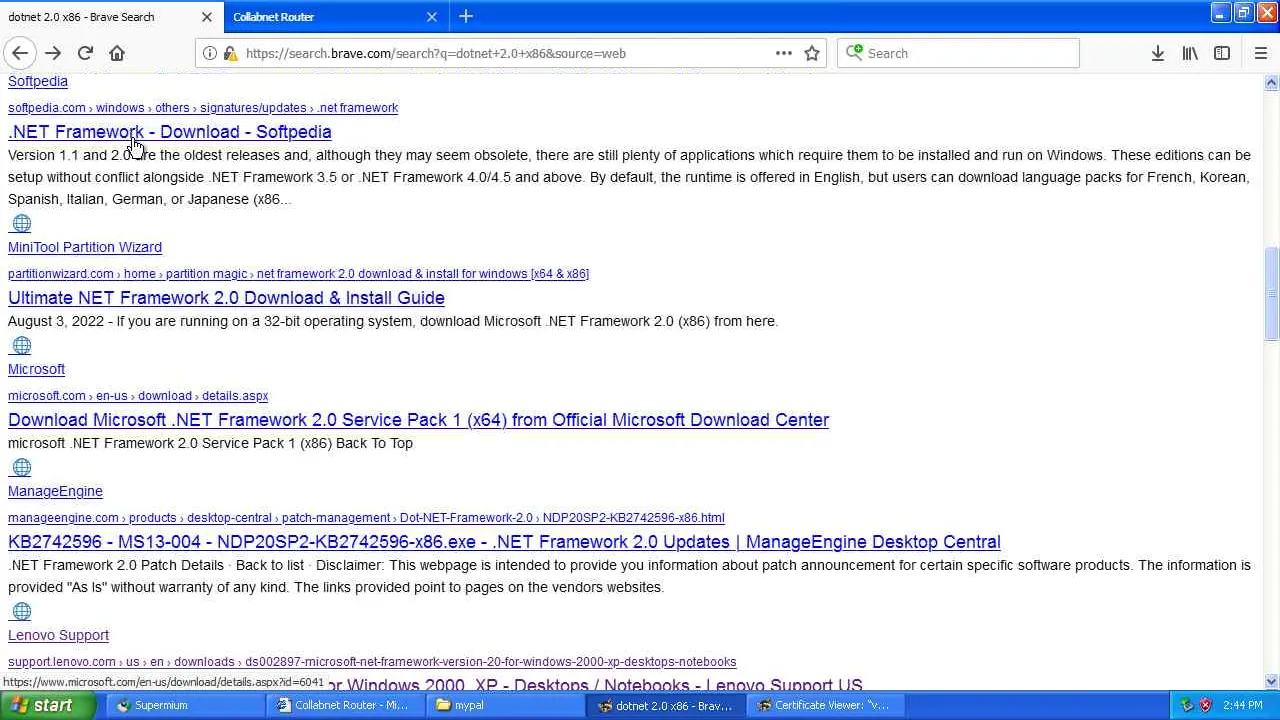The image size is (1280, 720).
Task: Open the Windows Start menu
Action: click(48, 705)
